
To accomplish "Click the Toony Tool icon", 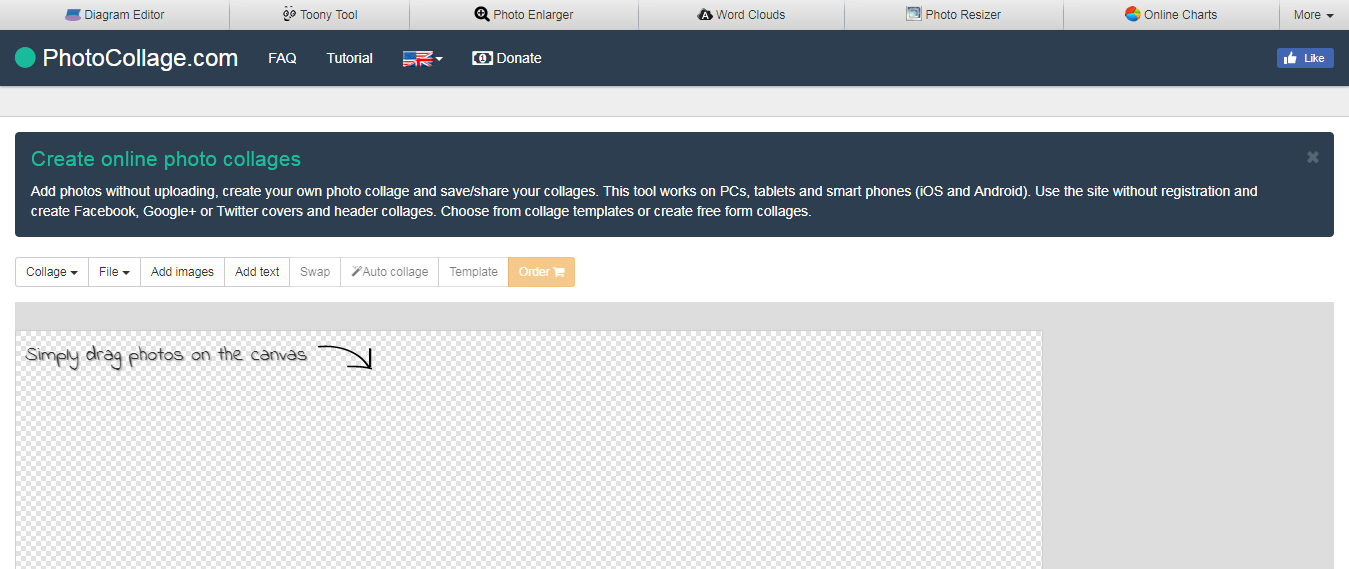I will point(289,14).
